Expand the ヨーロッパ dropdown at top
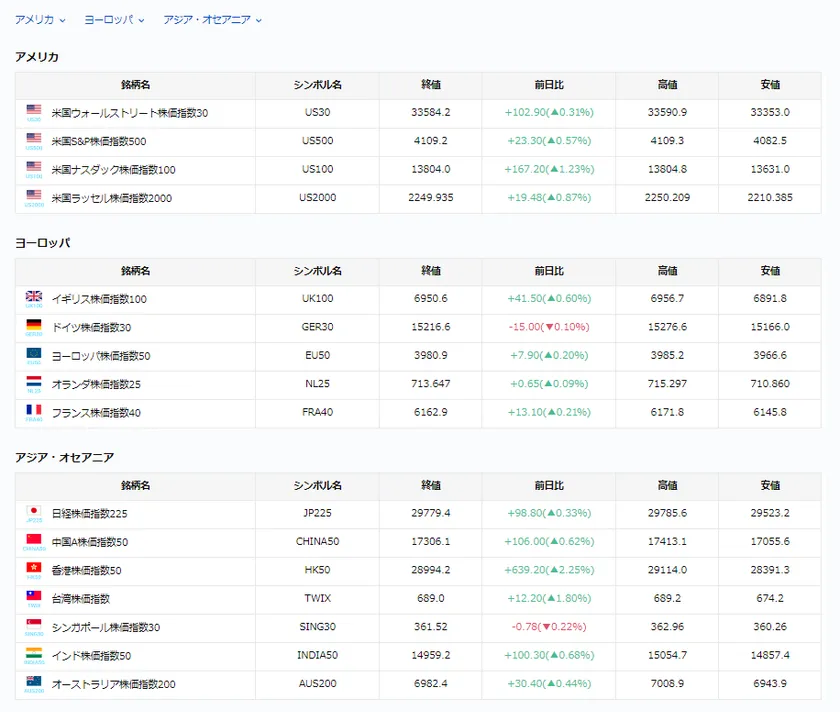 click(x=114, y=20)
